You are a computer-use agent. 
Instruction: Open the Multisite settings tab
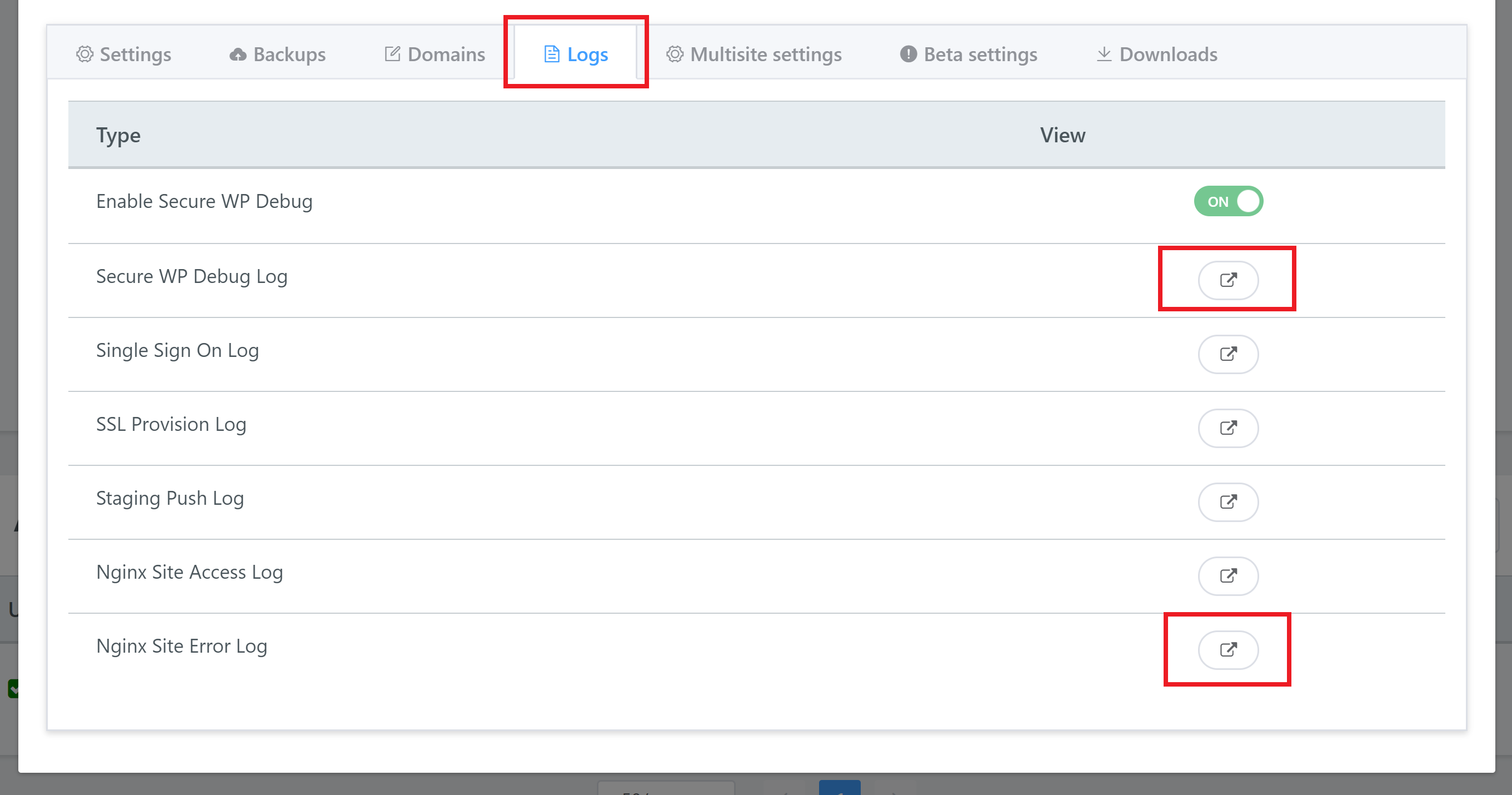[x=753, y=54]
